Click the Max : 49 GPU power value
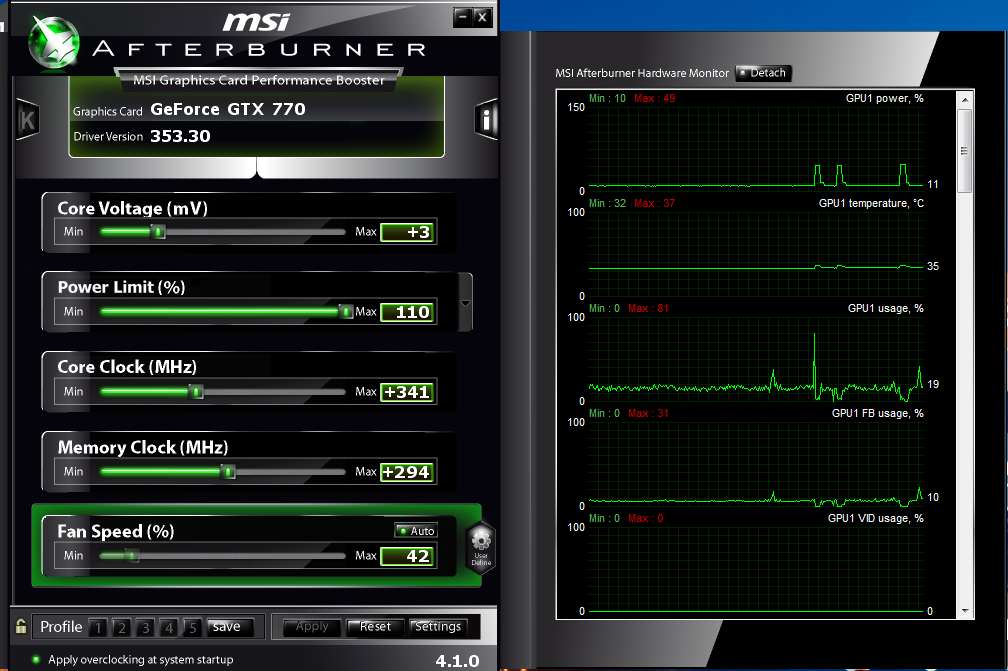The image size is (1008, 671). [654, 98]
